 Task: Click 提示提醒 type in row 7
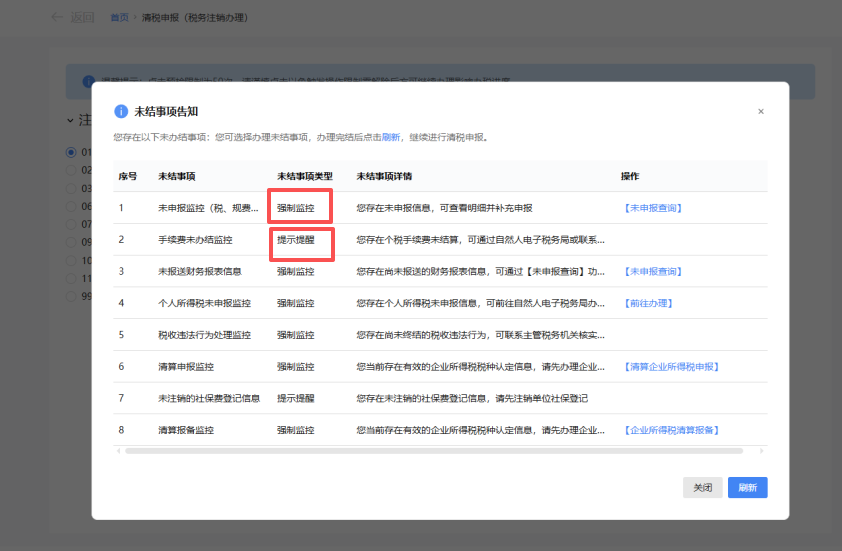[295, 398]
